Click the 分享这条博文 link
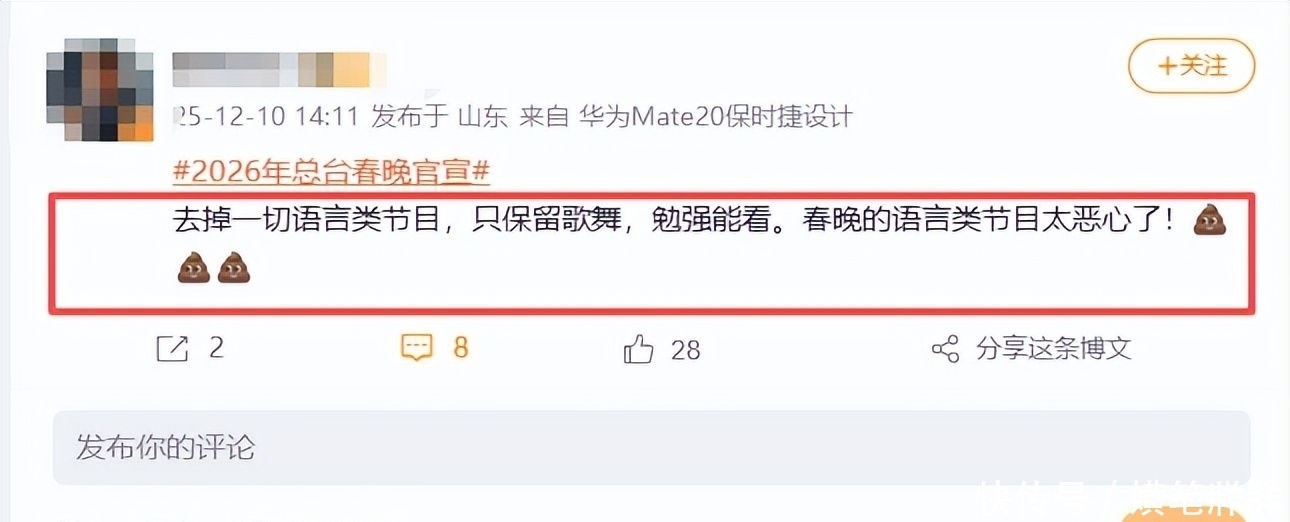1290x522 pixels. [x=1053, y=349]
